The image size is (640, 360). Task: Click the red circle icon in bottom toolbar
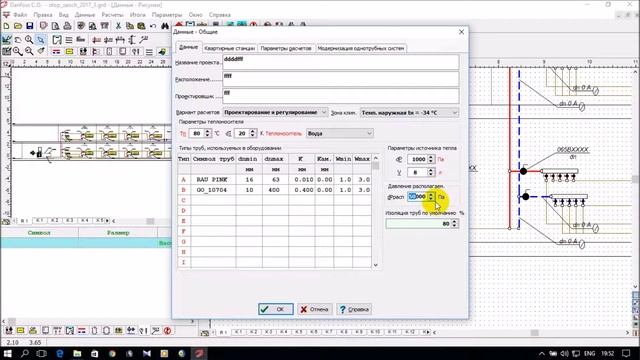pos(167,330)
